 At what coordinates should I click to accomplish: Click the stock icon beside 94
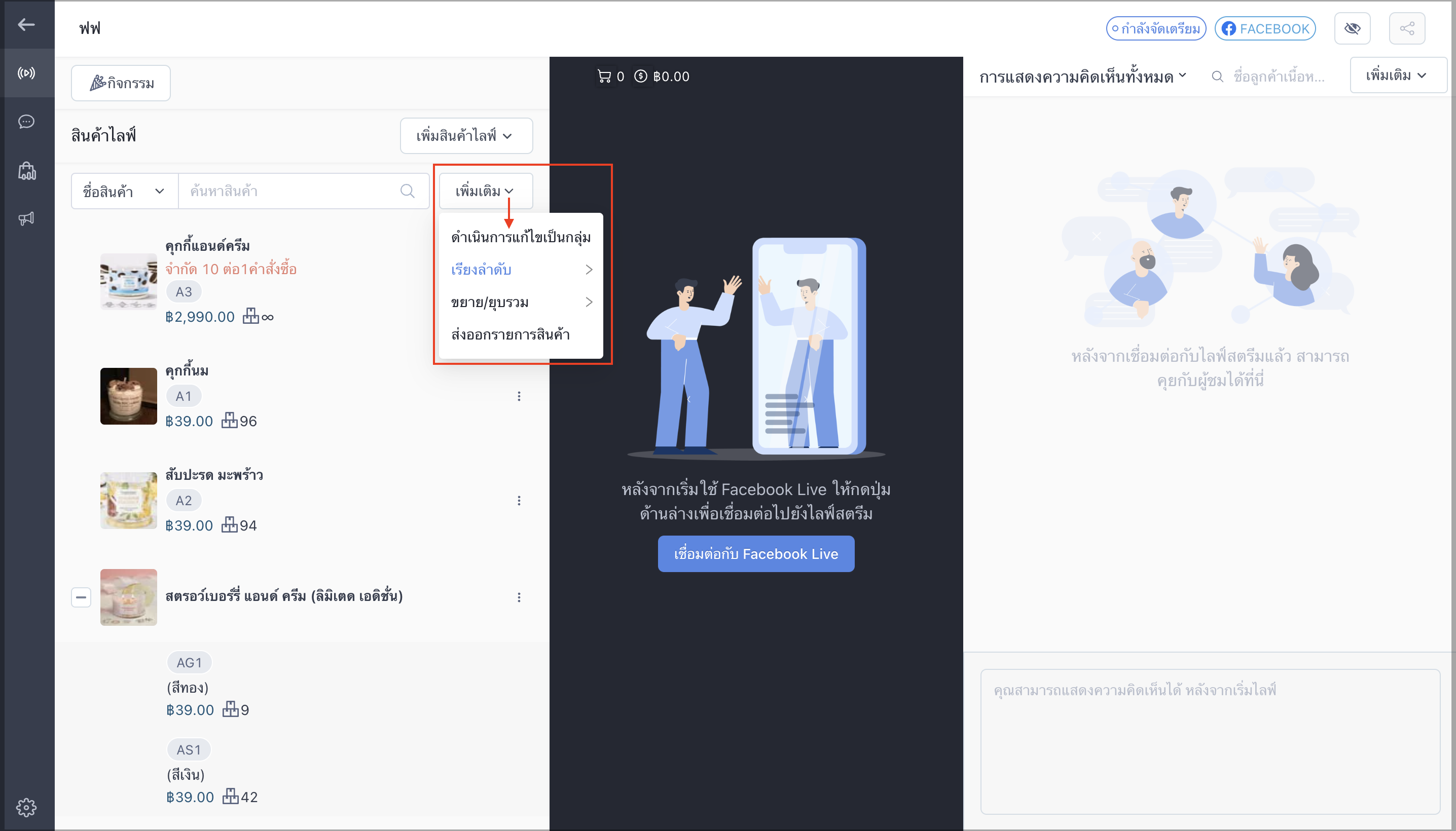(230, 525)
